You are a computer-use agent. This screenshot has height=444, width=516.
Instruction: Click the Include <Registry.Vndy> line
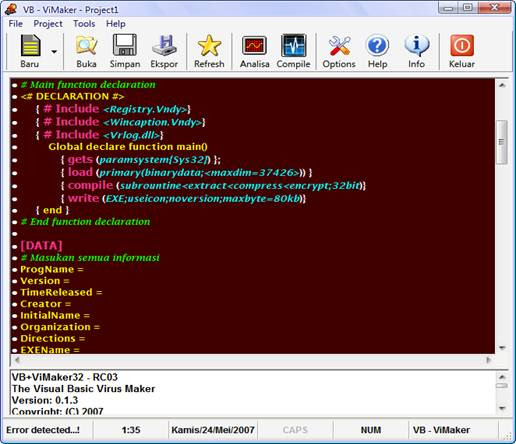coord(113,109)
